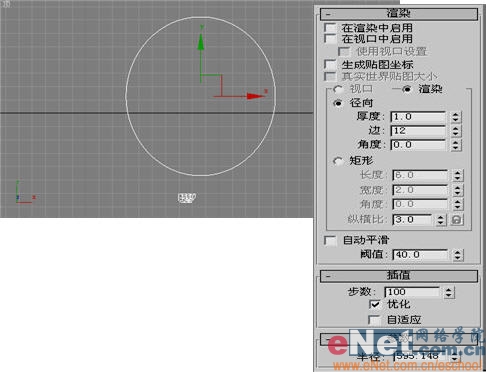Click the green Y axis gizmo arrow
This screenshot has width=486, height=372.
click(201, 42)
